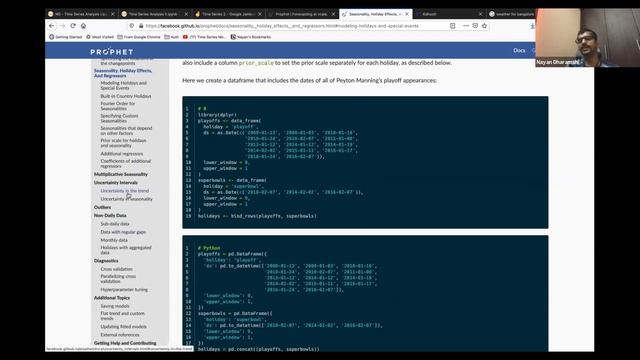Click the PROPHET logo in header
Image resolution: width=640 pixels, height=360 pixels.
(x=111, y=52)
